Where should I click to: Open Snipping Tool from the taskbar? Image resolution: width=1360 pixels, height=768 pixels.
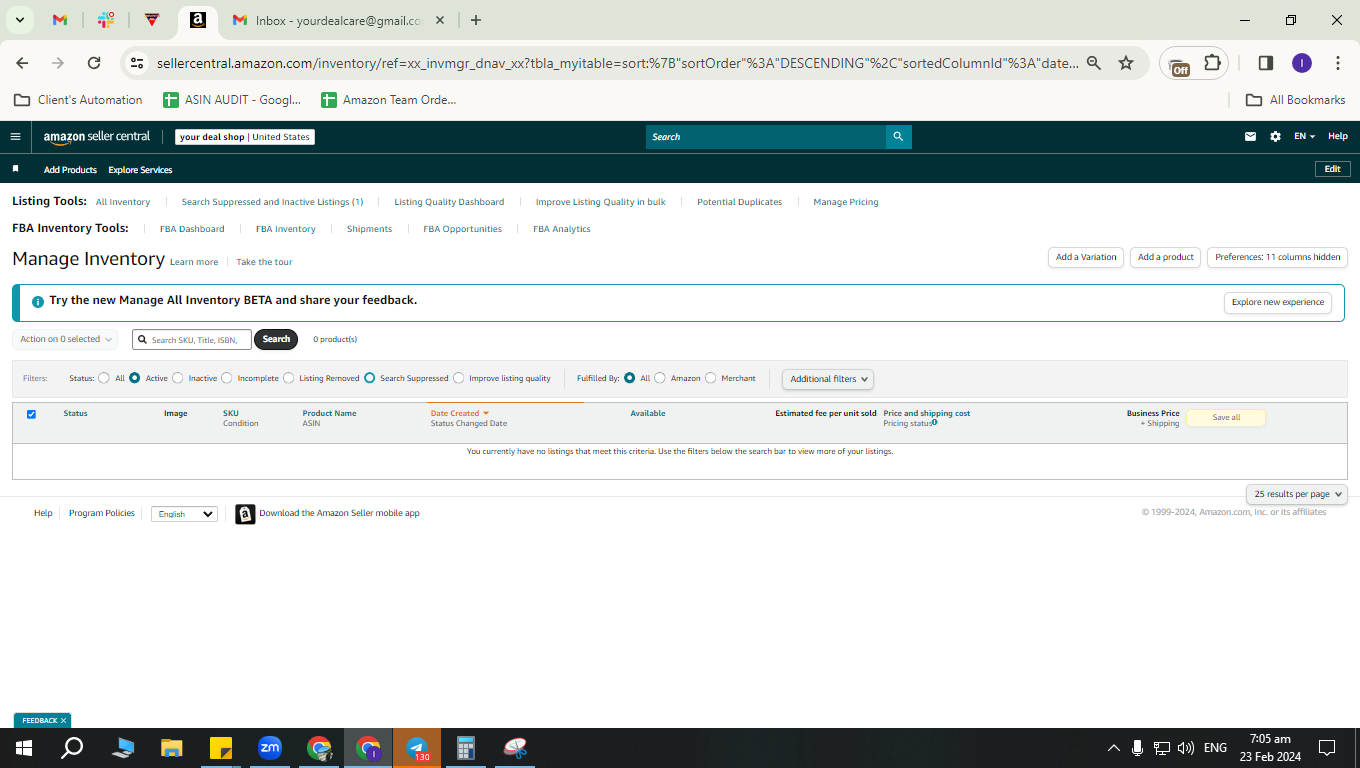(x=515, y=748)
